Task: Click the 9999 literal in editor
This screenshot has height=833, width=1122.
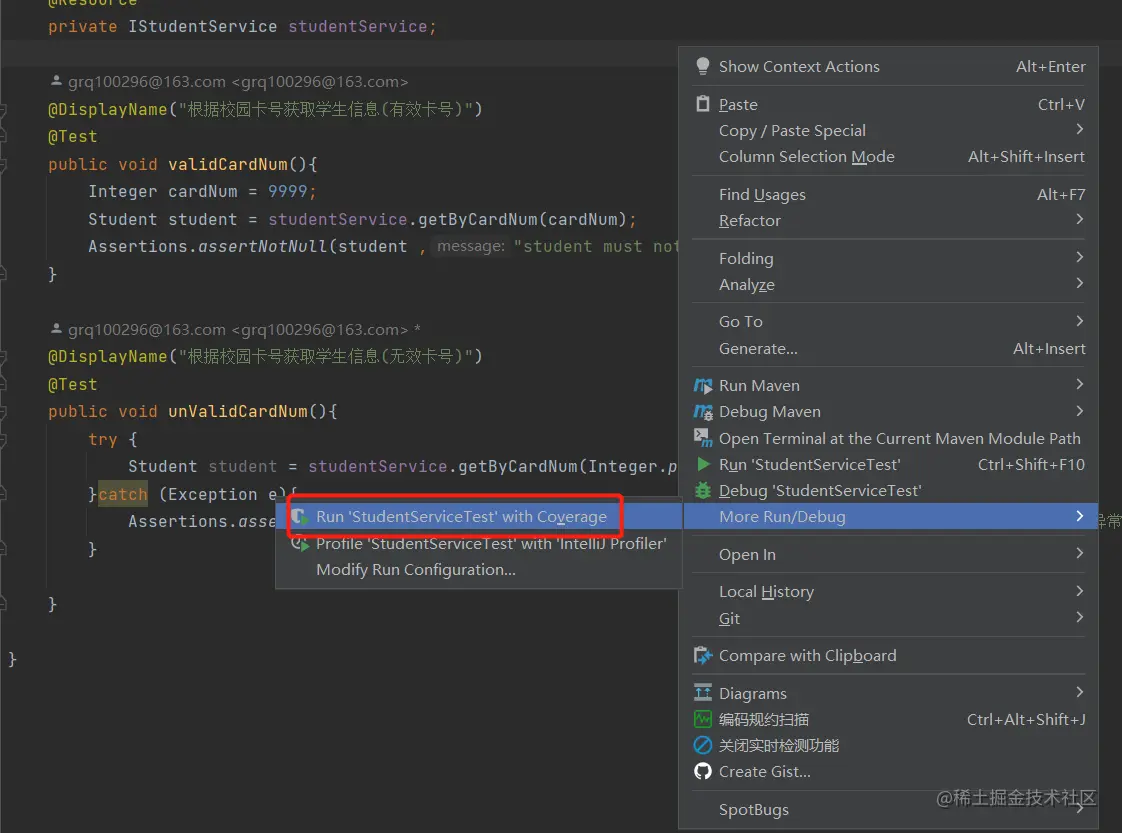Action: 288,191
